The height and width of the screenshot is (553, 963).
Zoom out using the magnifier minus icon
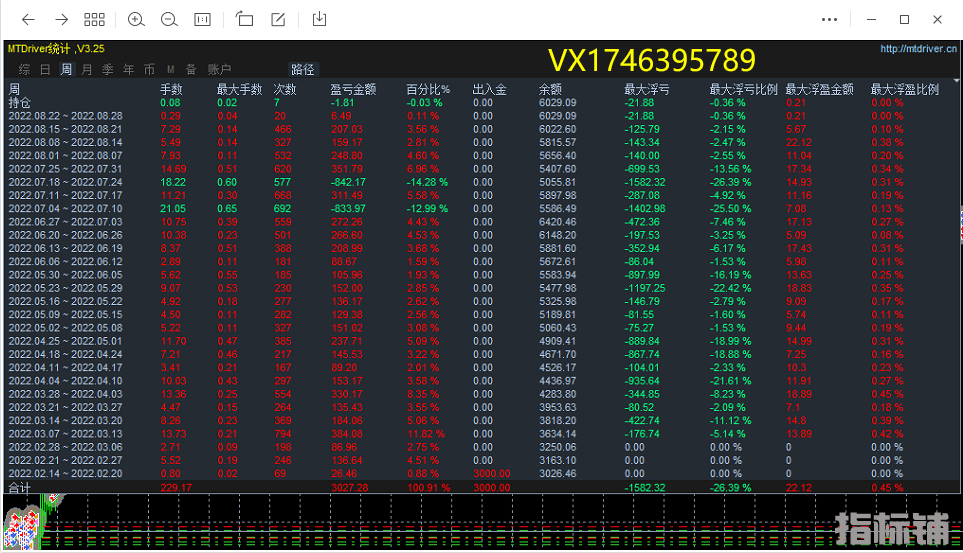(x=169, y=19)
